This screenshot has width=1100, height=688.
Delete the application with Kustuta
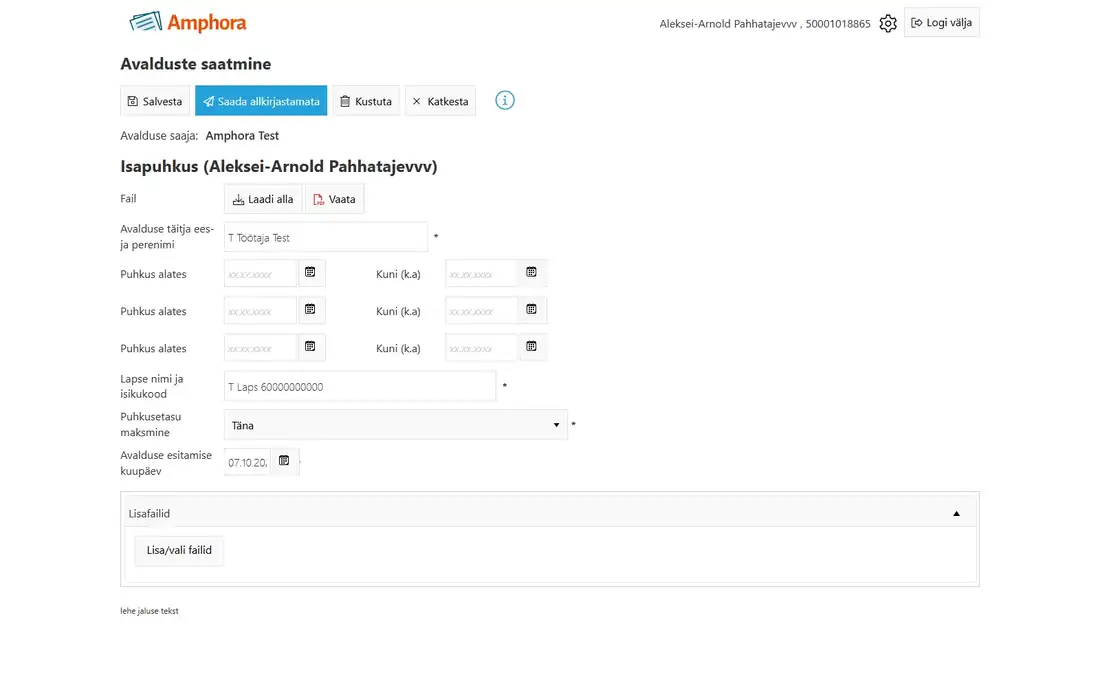click(365, 101)
